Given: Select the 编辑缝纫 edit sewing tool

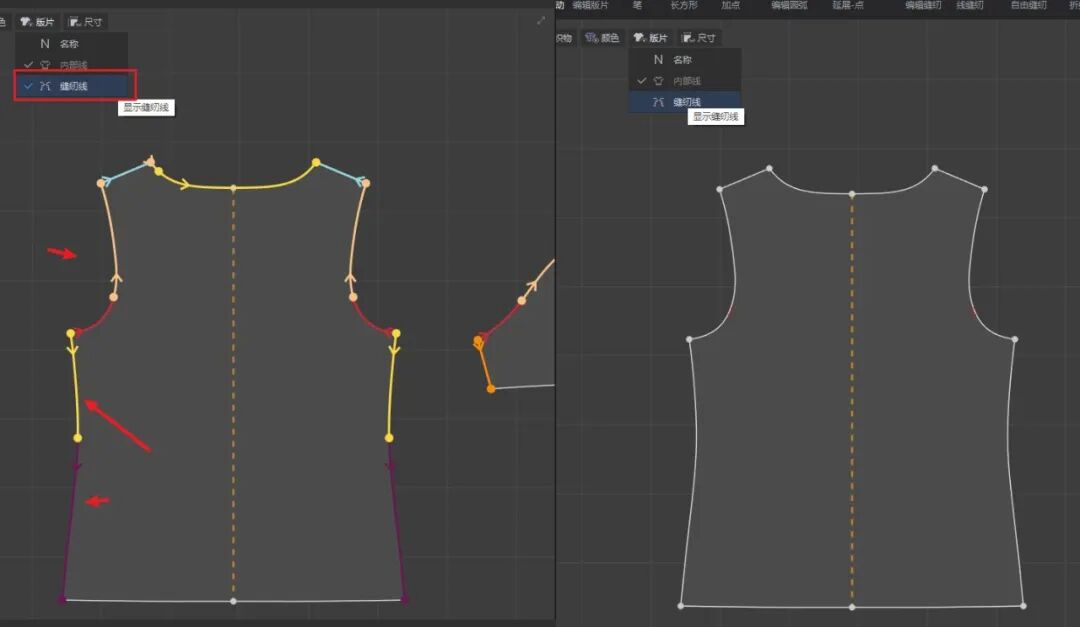Looking at the screenshot, I should 923,6.
